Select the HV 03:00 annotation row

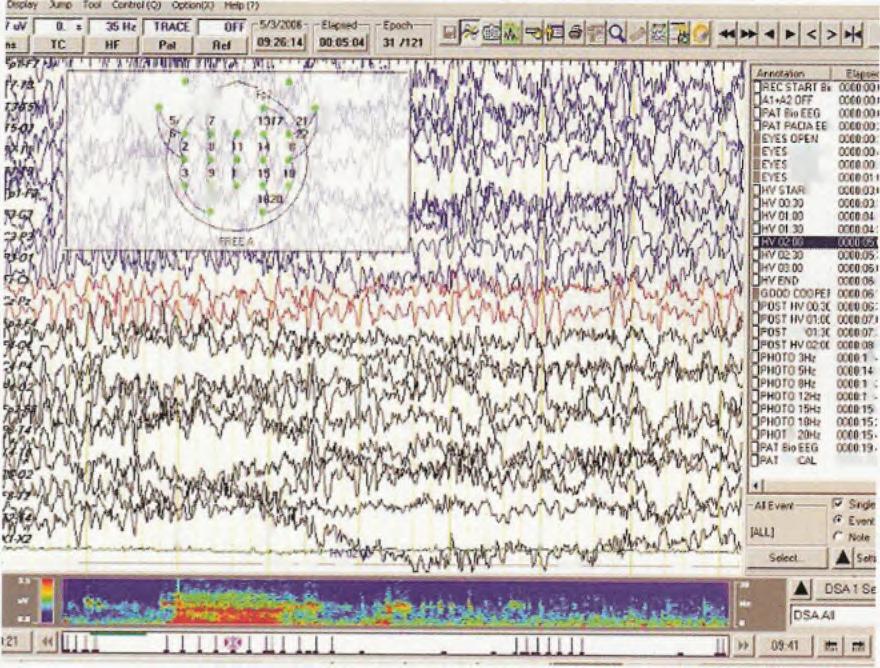(815, 268)
